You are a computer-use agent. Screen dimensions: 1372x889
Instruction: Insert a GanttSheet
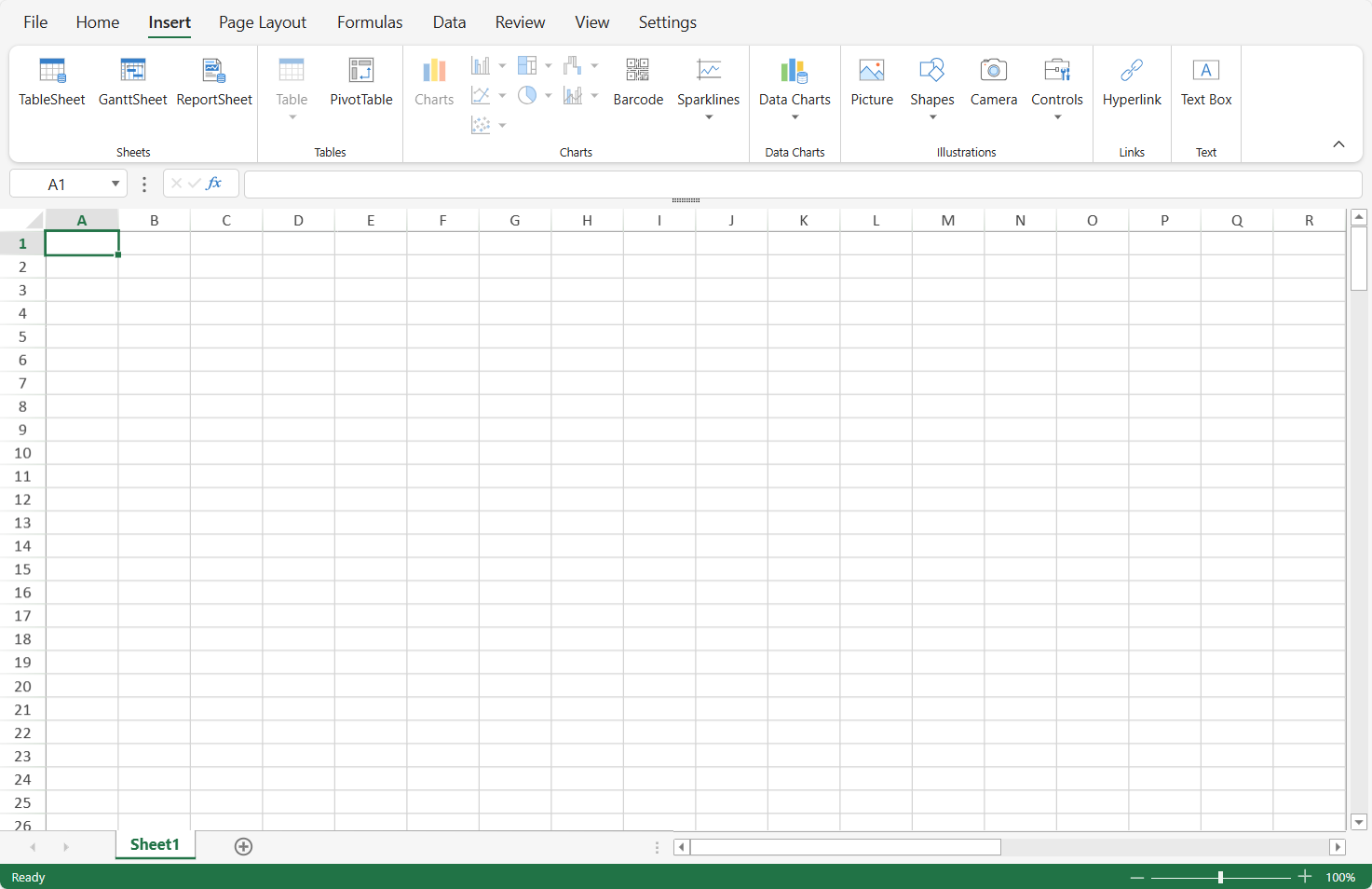132,82
